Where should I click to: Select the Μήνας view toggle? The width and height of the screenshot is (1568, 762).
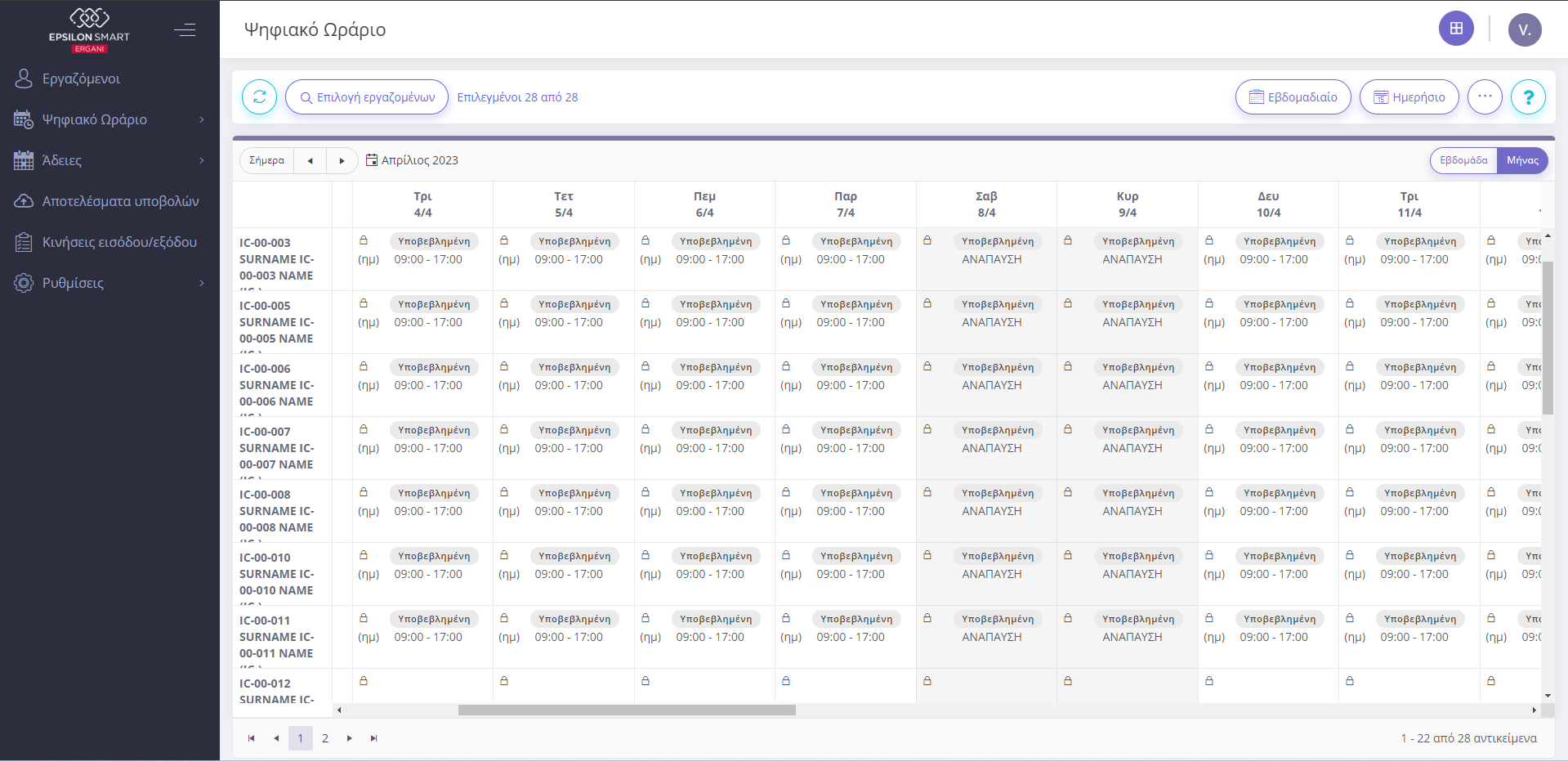point(1521,160)
